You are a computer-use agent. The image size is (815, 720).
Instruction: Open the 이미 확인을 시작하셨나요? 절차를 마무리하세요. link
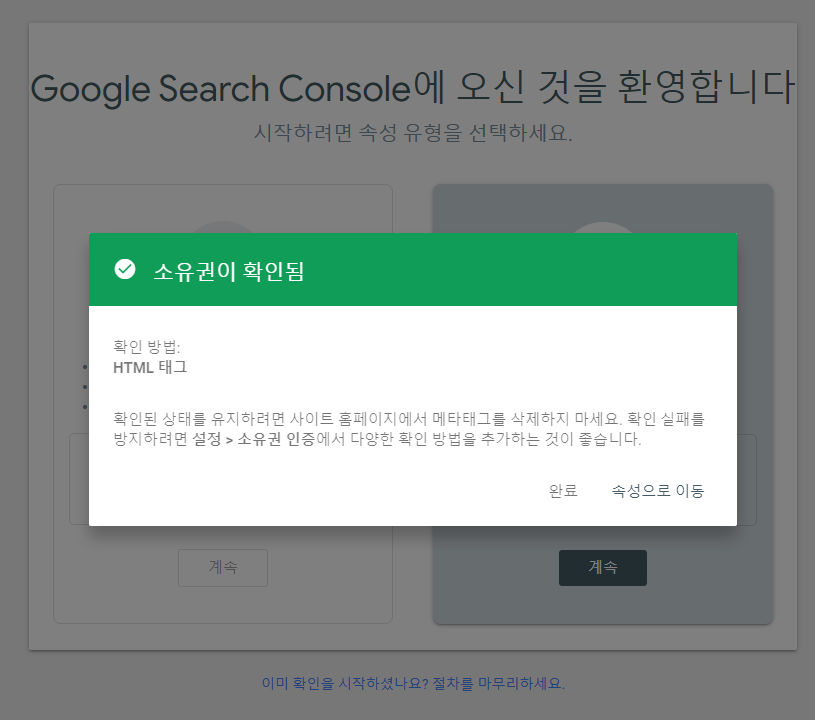click(x=413, y=683)
